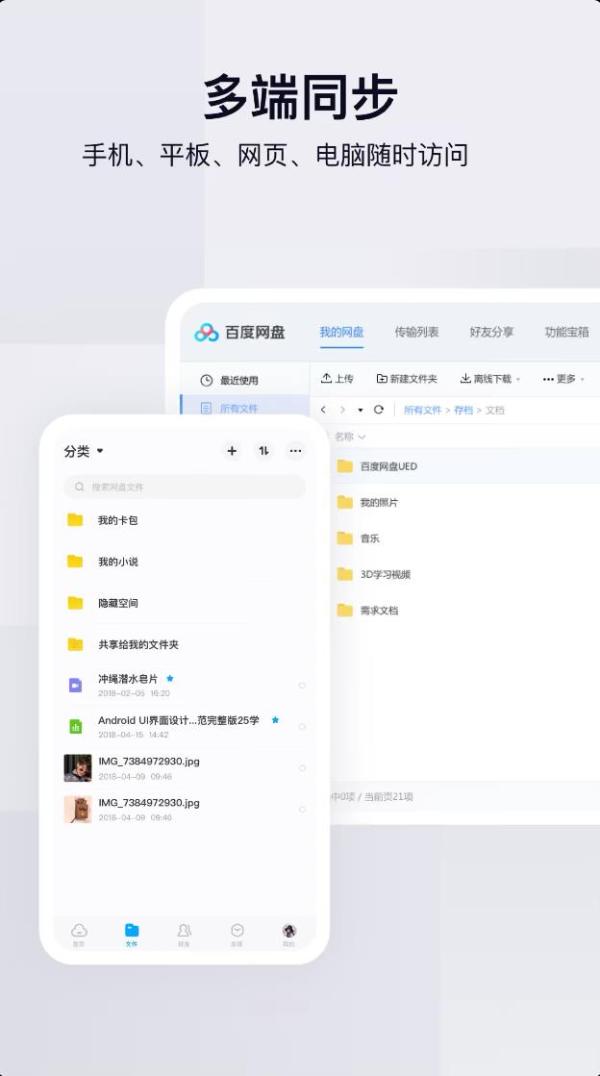This screenshot has height=1076, width=600.
Task: Open the 分类 category dropdown
Action: tap(83, 451)
